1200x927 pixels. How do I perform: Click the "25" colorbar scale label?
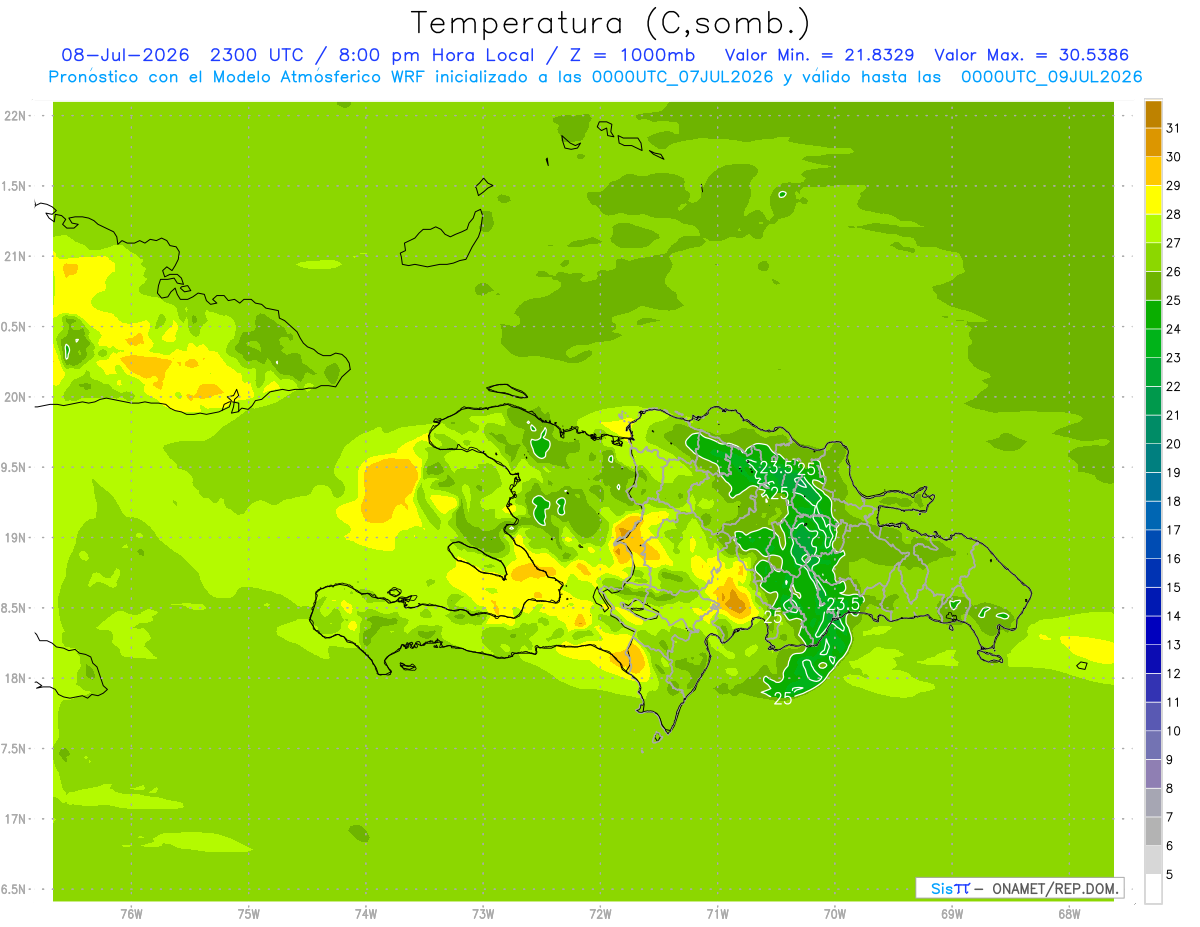[1174, 300]
